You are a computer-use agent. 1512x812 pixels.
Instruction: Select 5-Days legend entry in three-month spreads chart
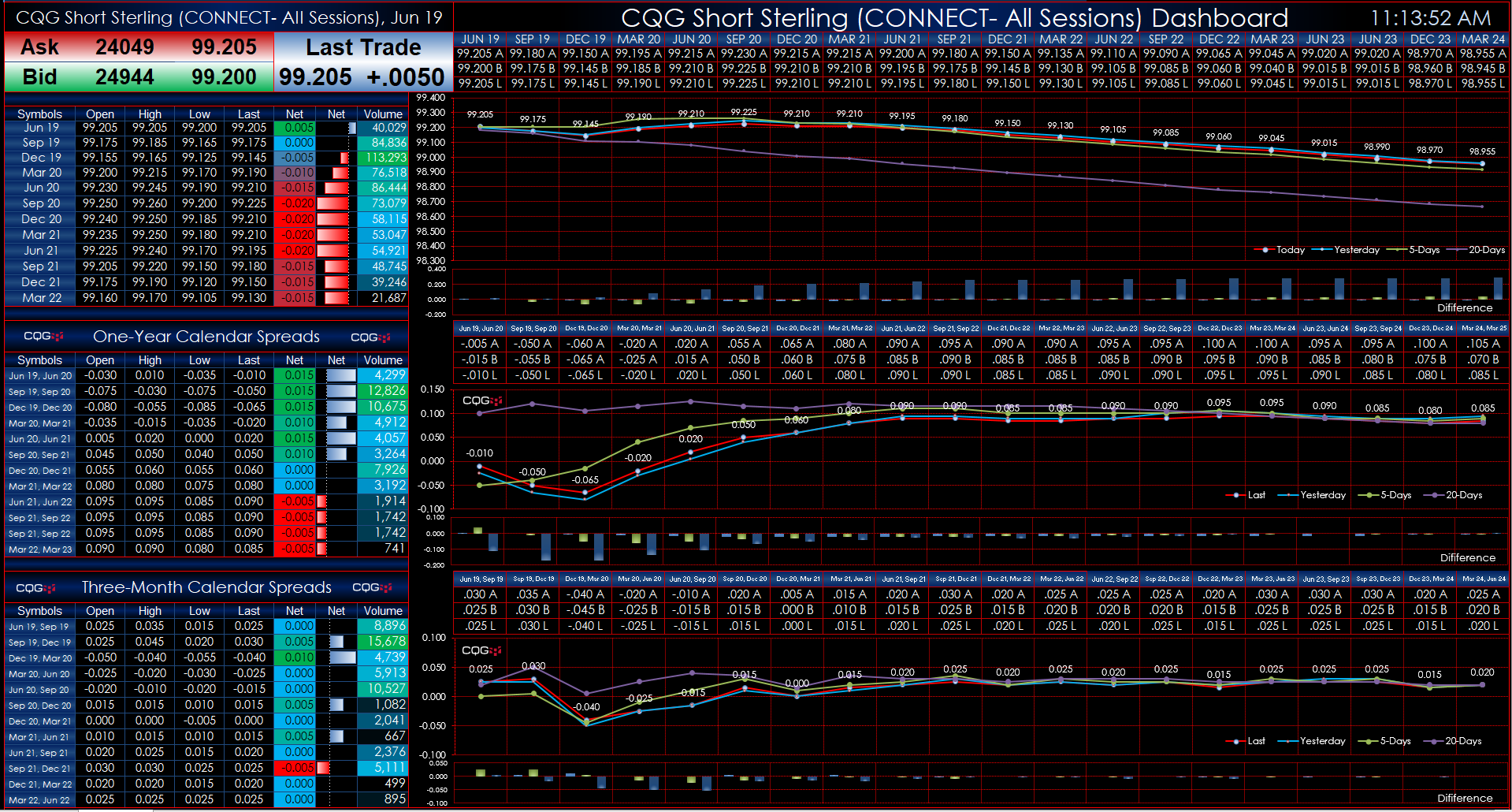point(1385,741)
